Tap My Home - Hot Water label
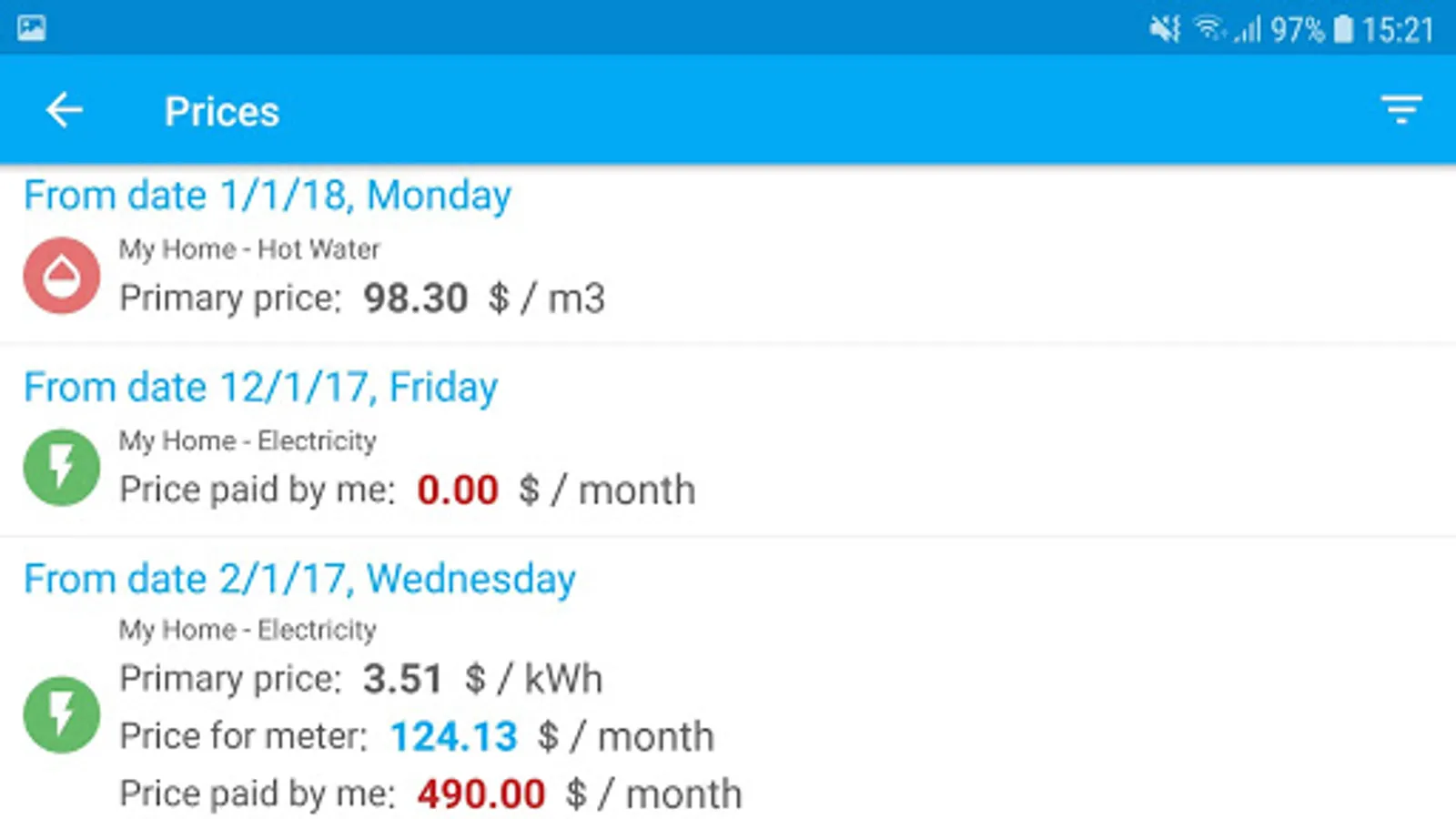This screenshot has width=1456, height=819. (249, 249)
